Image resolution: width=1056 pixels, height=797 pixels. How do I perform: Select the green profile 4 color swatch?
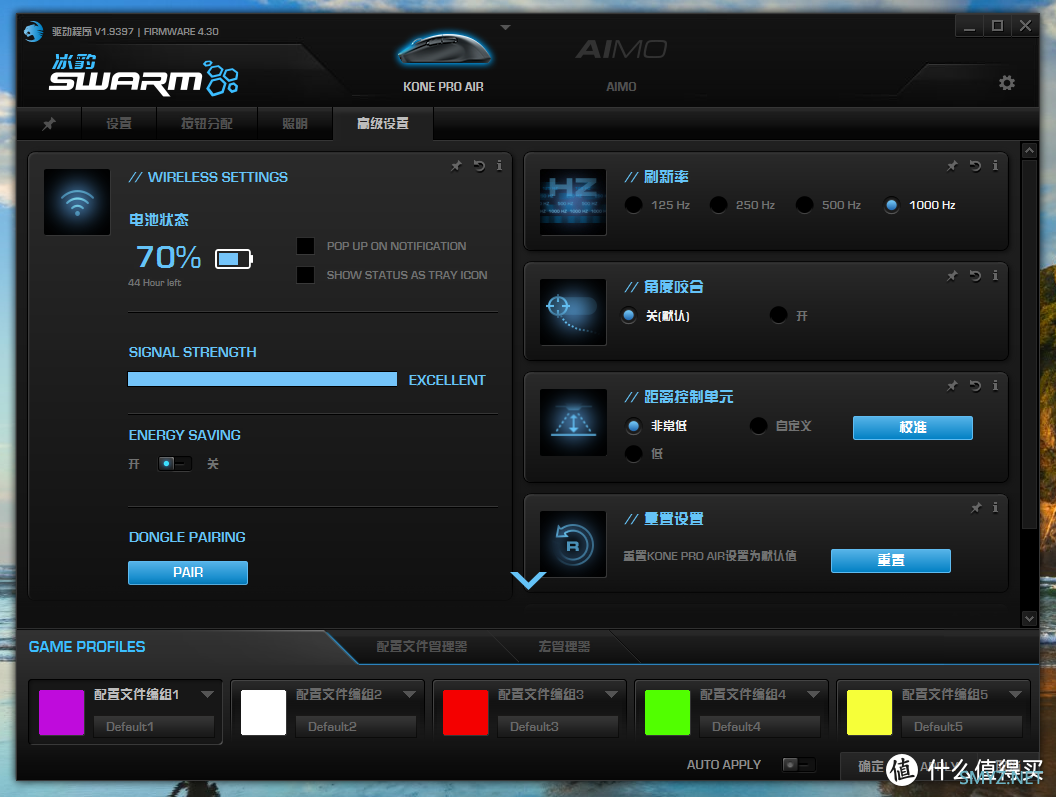667,712
